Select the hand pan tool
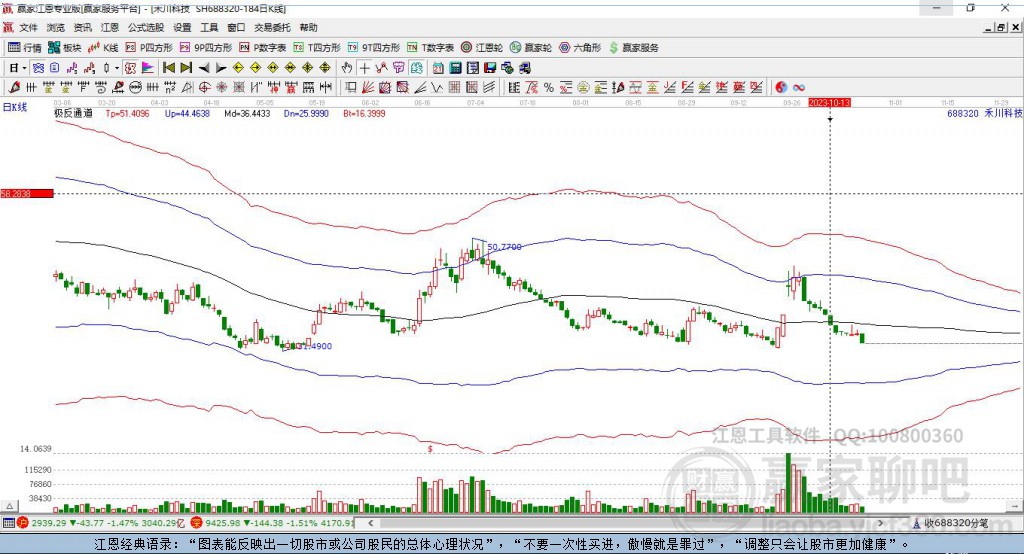1024x554 pixels. pyautogui.click(x=347, y=68)
